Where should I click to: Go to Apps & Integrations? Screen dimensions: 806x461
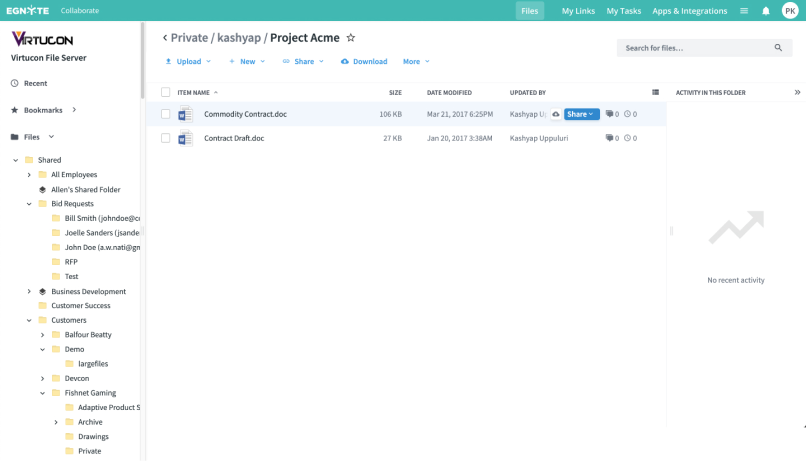(x=690, y=11)
